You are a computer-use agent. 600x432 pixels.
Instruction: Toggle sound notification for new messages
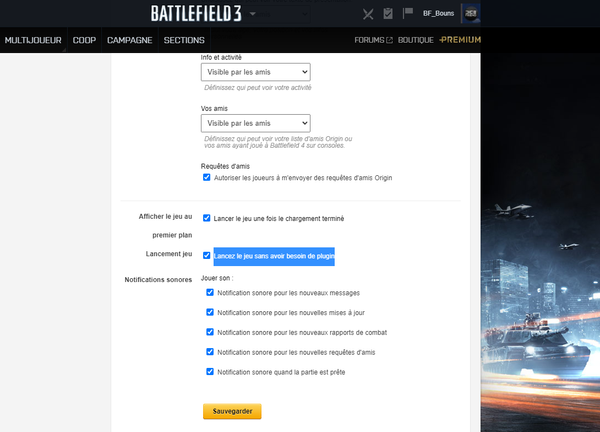pyautogui.click(x=210, y=292)
